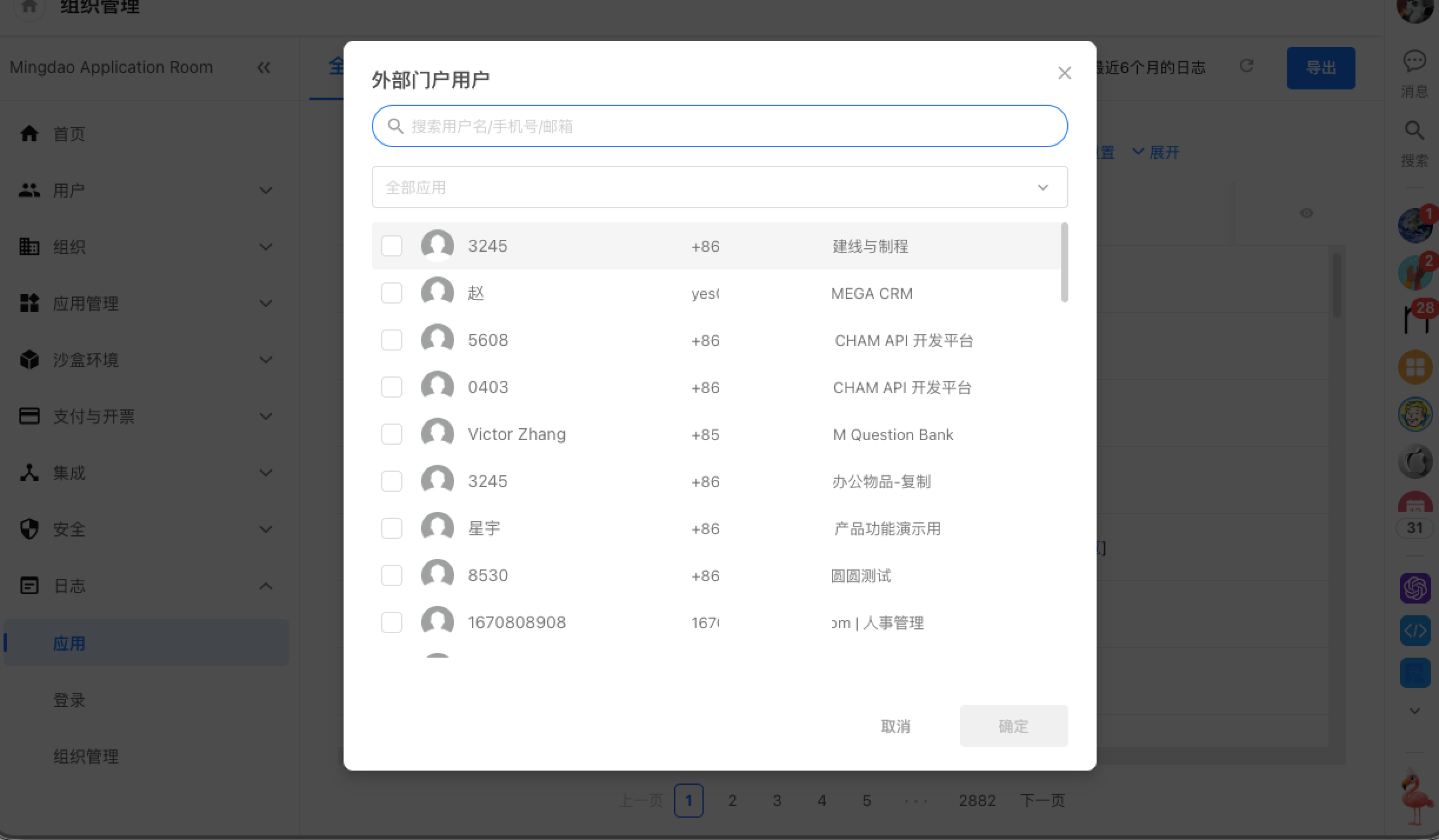The image size is (1439, 840).
Task: Click the 日志 log icon
Action: click(29, 585)
